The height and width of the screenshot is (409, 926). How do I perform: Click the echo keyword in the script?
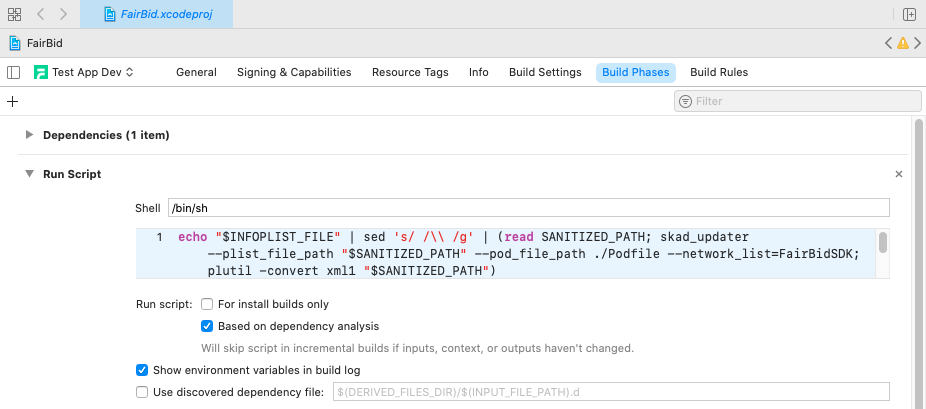193,237
